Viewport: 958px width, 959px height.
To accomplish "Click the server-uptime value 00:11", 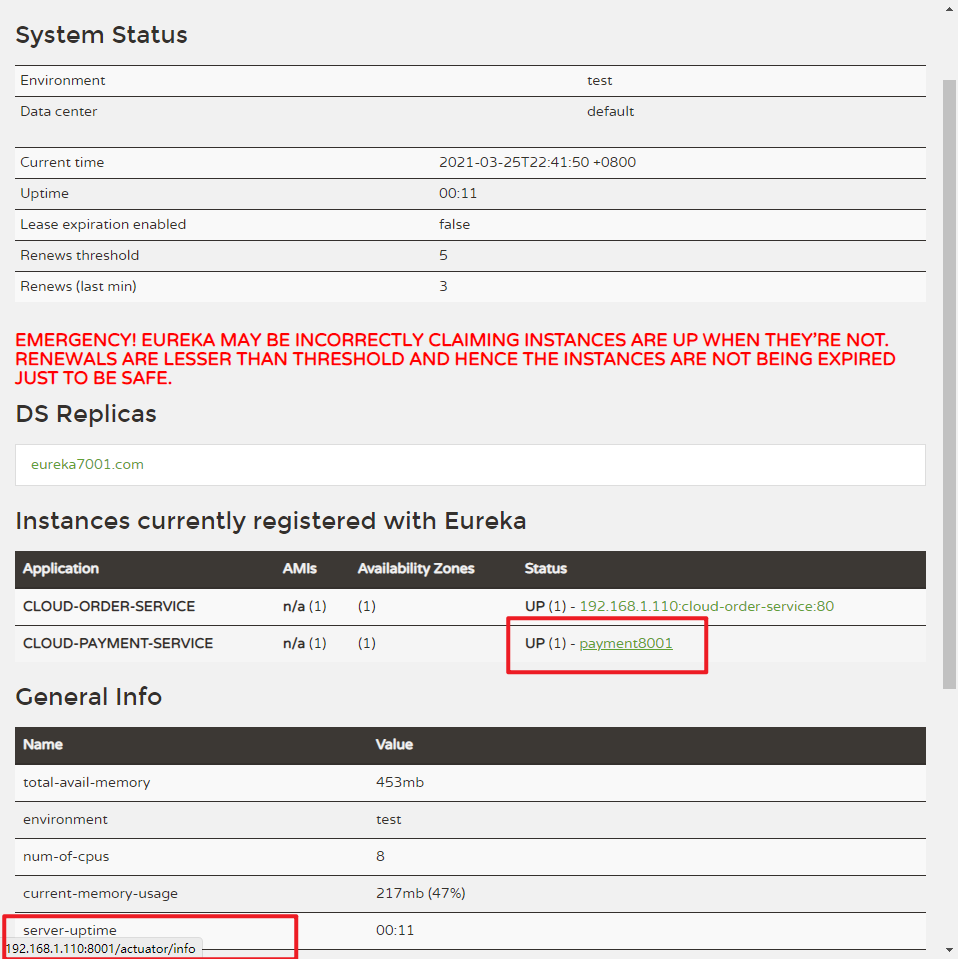I will point(395,930).
